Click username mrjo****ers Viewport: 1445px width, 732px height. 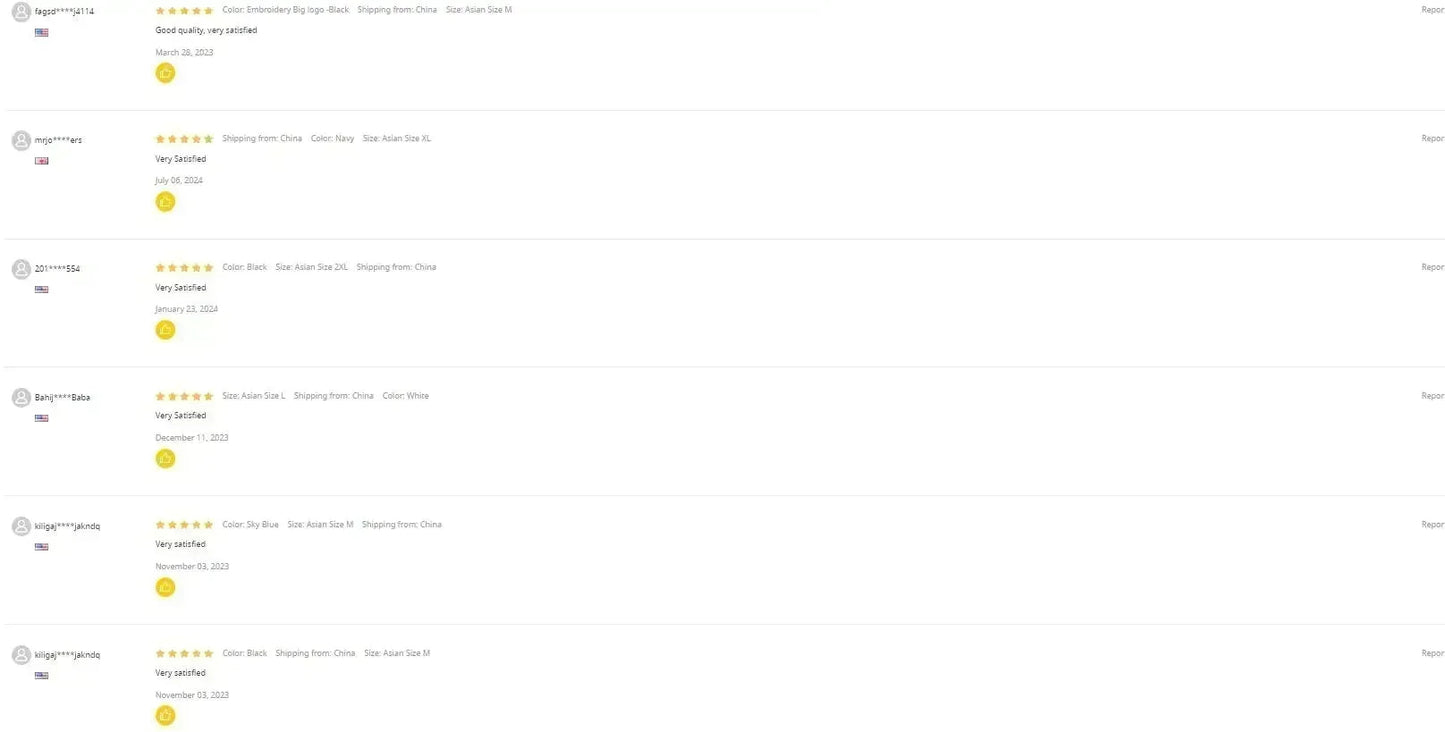(x=58, y=140)
